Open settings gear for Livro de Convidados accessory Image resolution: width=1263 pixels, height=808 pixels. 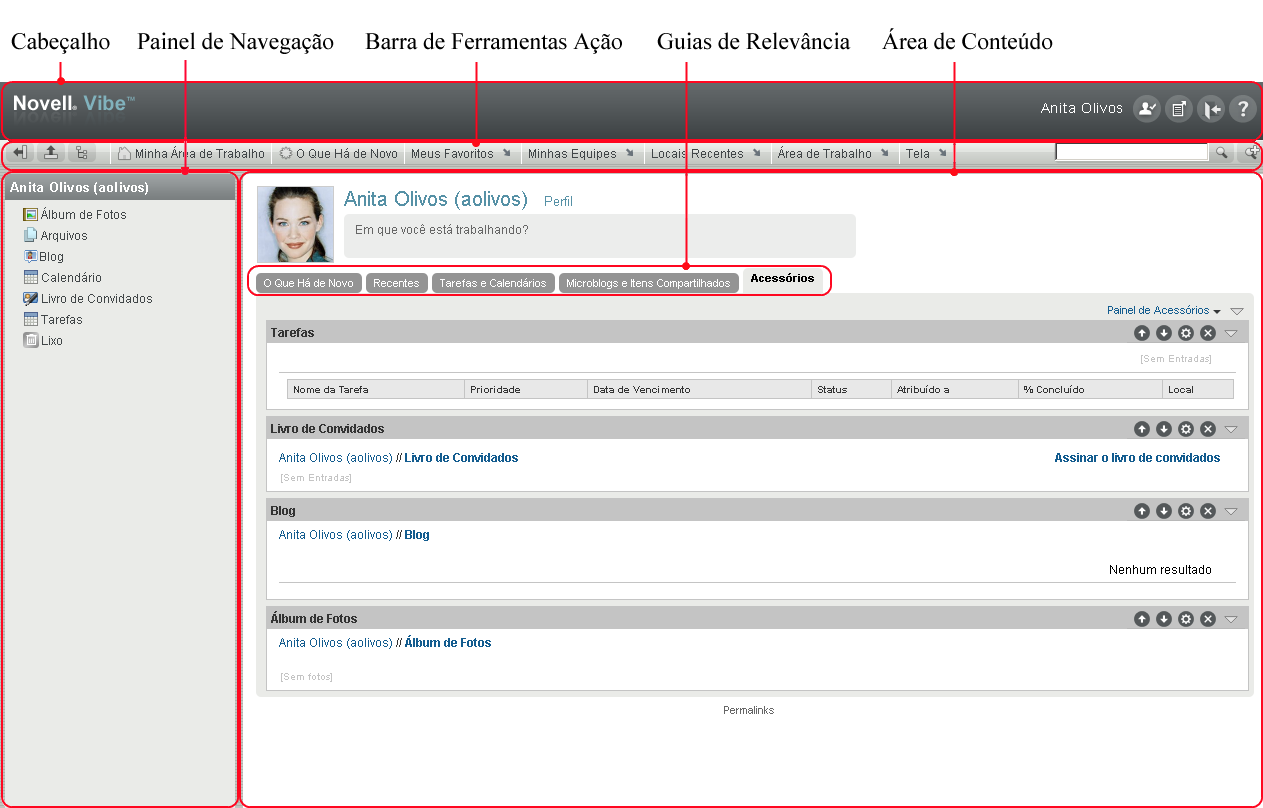tap(1186, 429)
